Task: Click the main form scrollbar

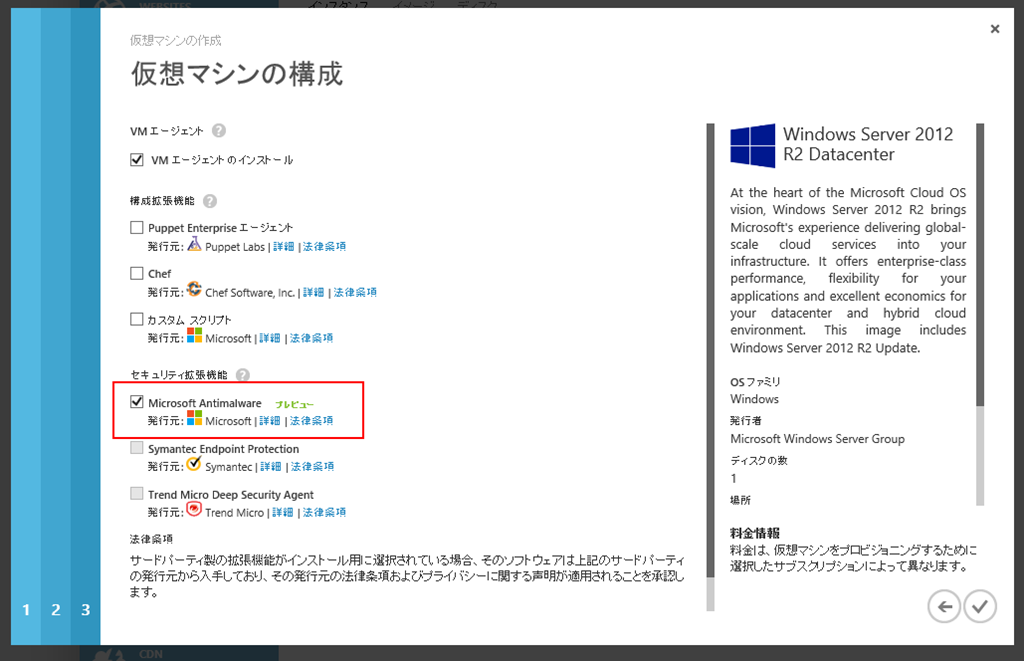Action: 711,366
